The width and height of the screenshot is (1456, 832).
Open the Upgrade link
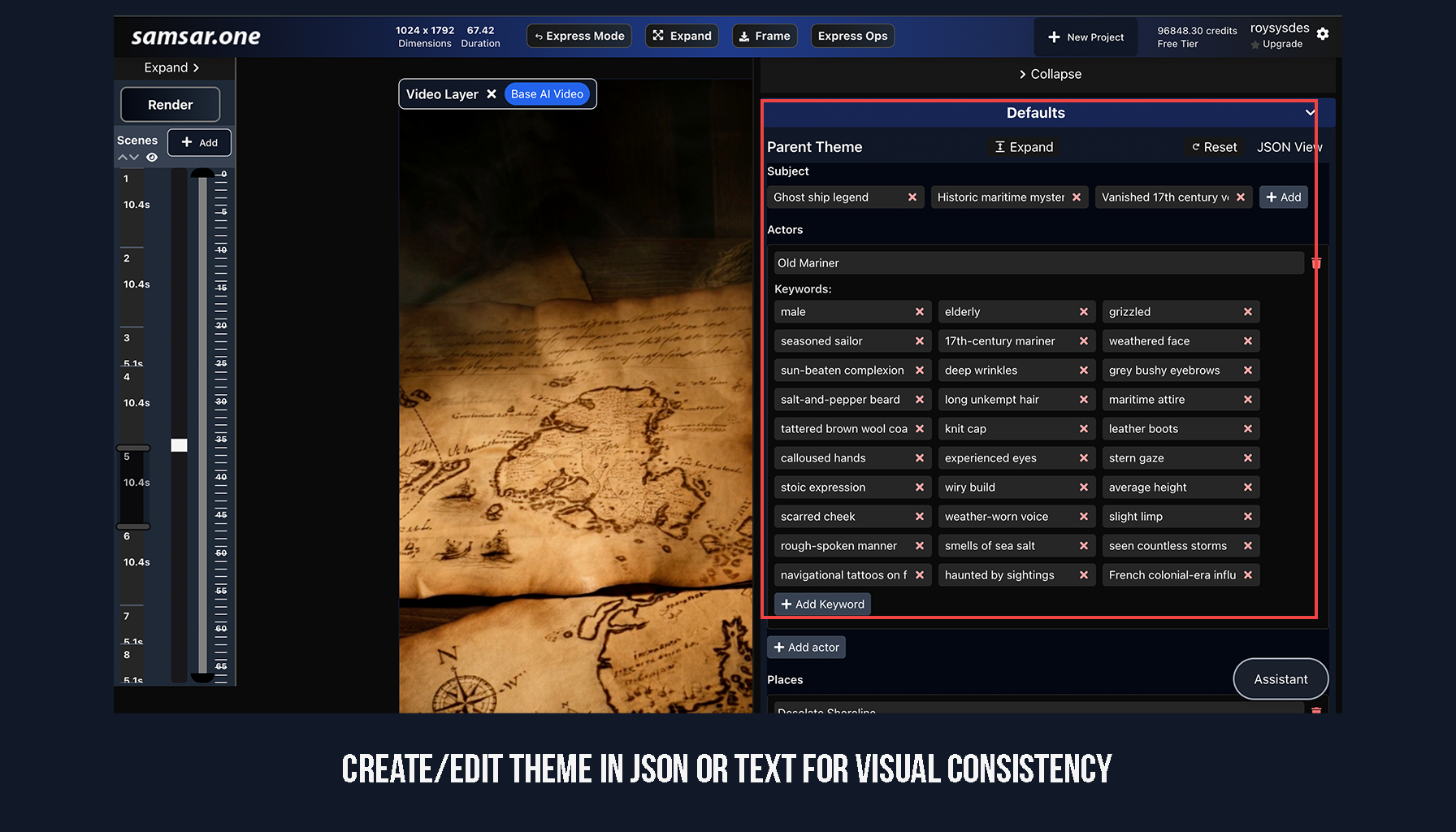click(1282, 44)
